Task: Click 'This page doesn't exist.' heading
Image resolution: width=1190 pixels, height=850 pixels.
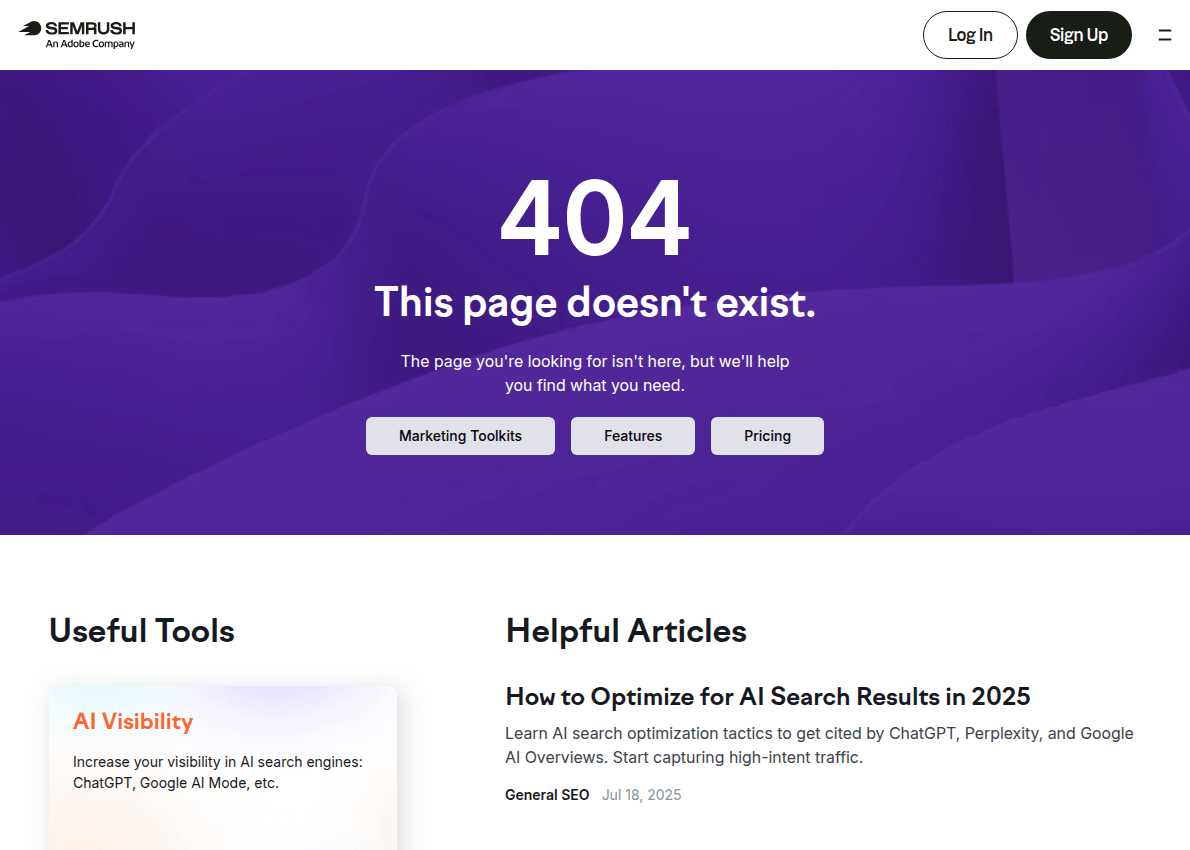Action: tap(595, 303)
